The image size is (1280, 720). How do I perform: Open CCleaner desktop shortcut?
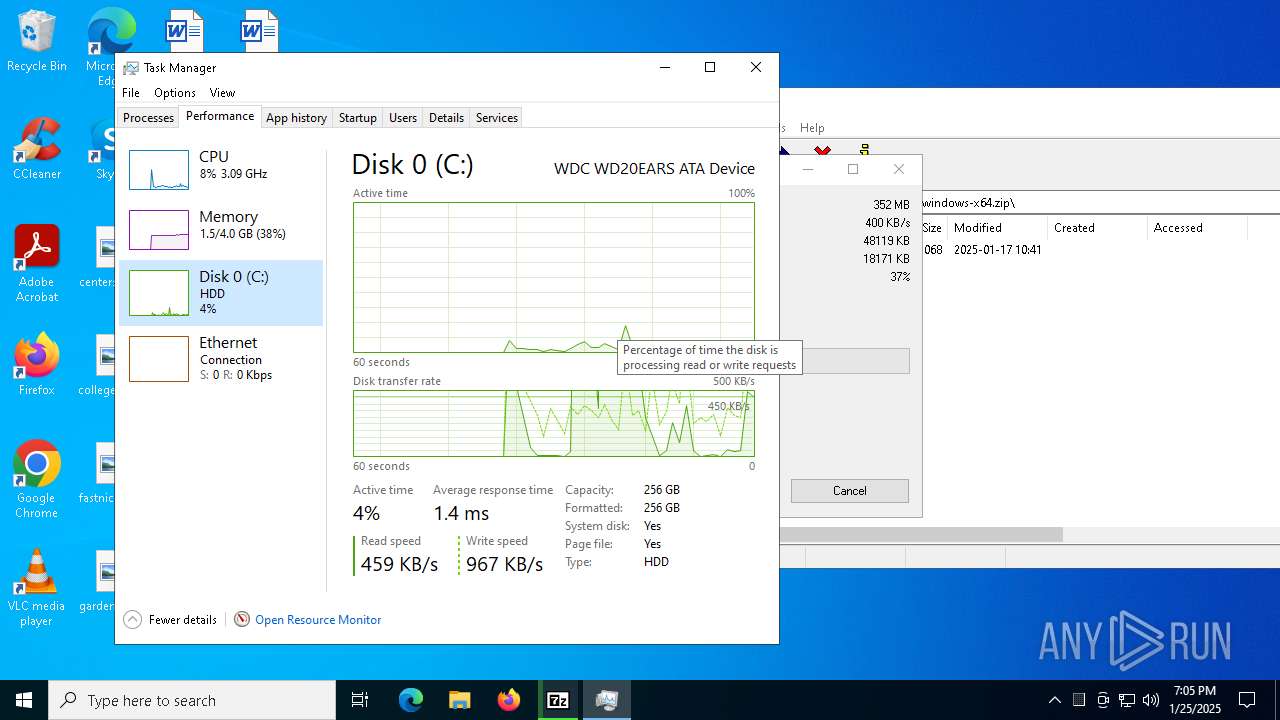[x=36, y=150]
